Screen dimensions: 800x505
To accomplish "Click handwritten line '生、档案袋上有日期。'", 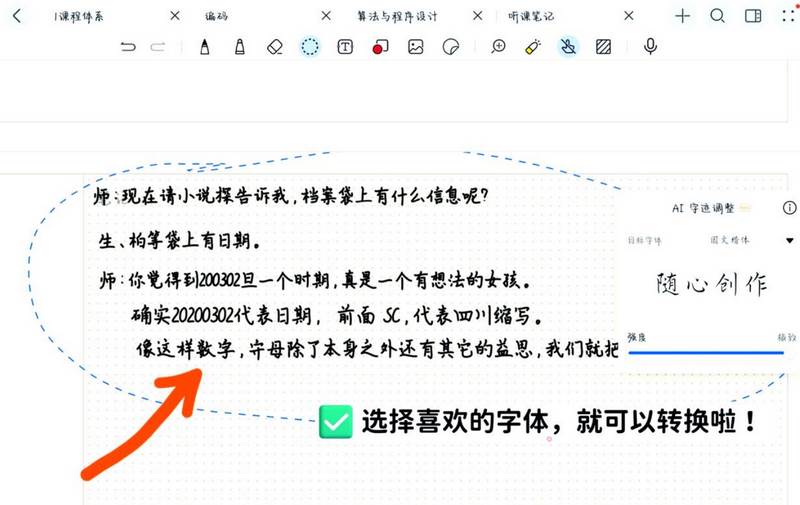I will point(179,240).
